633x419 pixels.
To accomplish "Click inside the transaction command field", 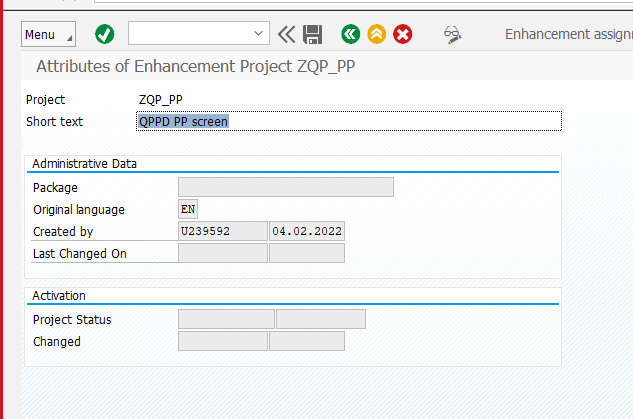I will click(x=188, y=34).
